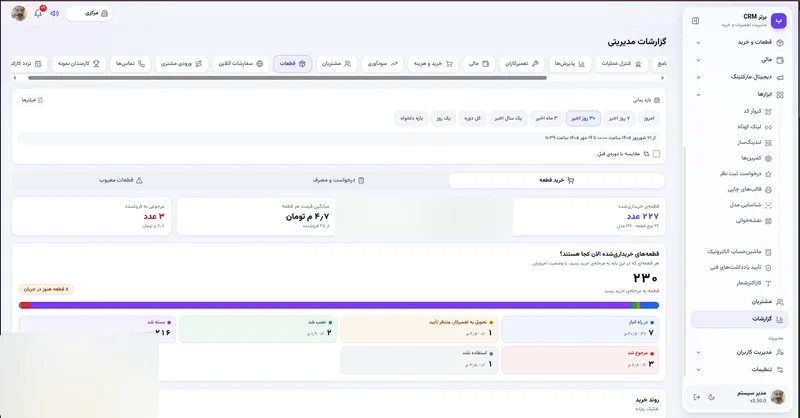Select the درخواست و مصرف sub-tab
Viewport: 800px width, 418px height.
pyautogui.click(x=338, y=180)
